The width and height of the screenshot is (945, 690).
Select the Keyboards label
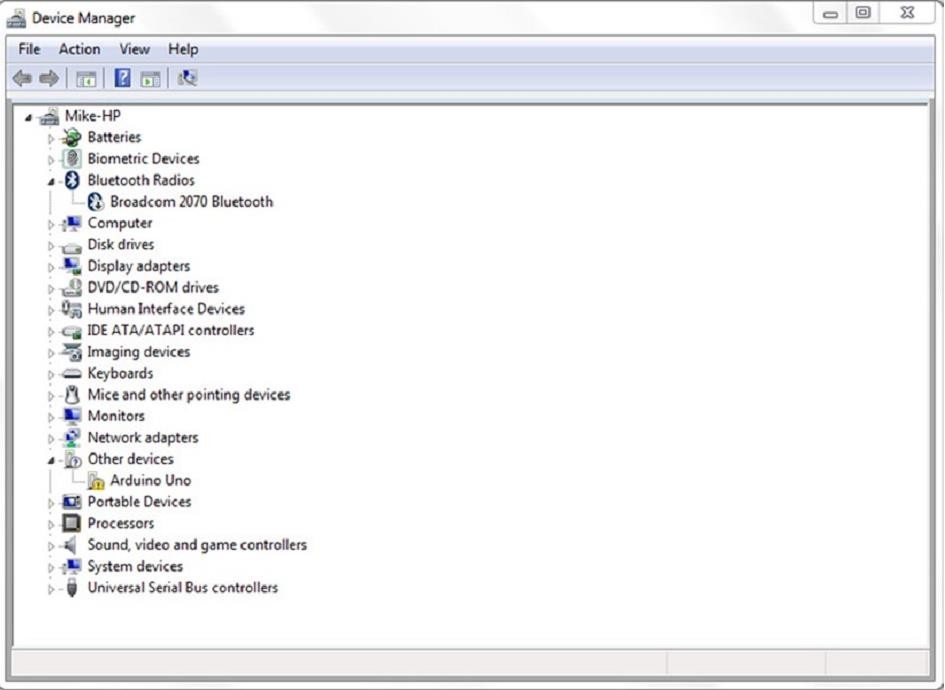(x=120, y=373)
